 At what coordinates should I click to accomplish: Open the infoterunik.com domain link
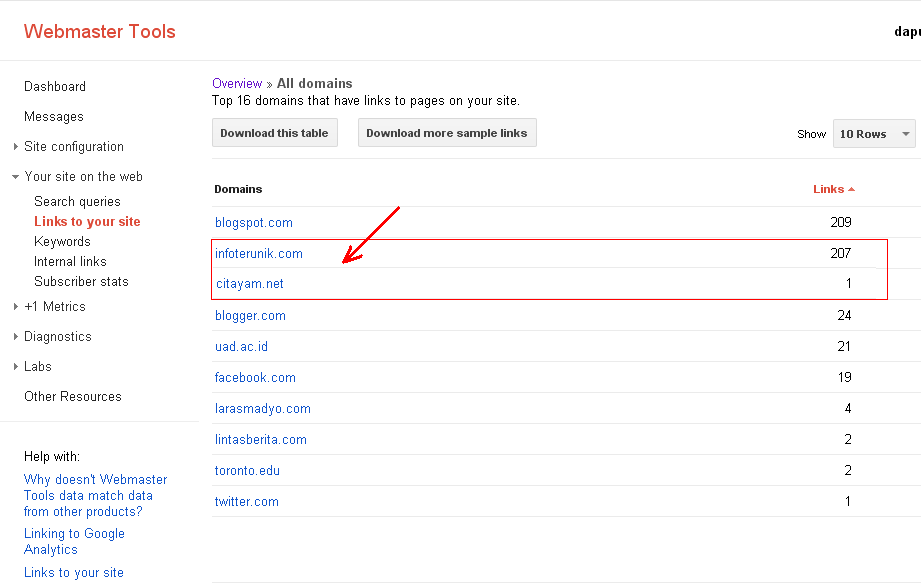[258, 254]
